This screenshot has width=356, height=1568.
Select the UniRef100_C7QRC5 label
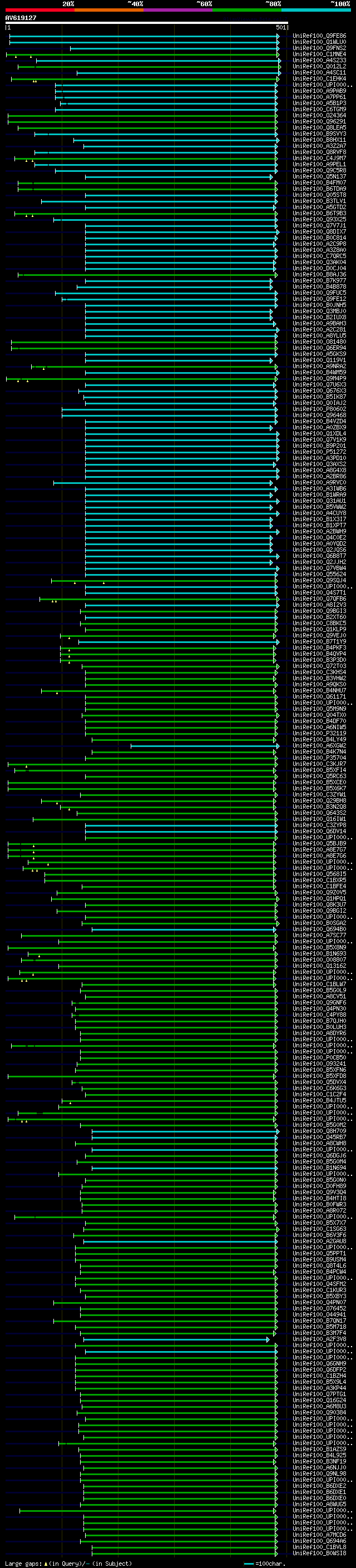pos(319,256)
